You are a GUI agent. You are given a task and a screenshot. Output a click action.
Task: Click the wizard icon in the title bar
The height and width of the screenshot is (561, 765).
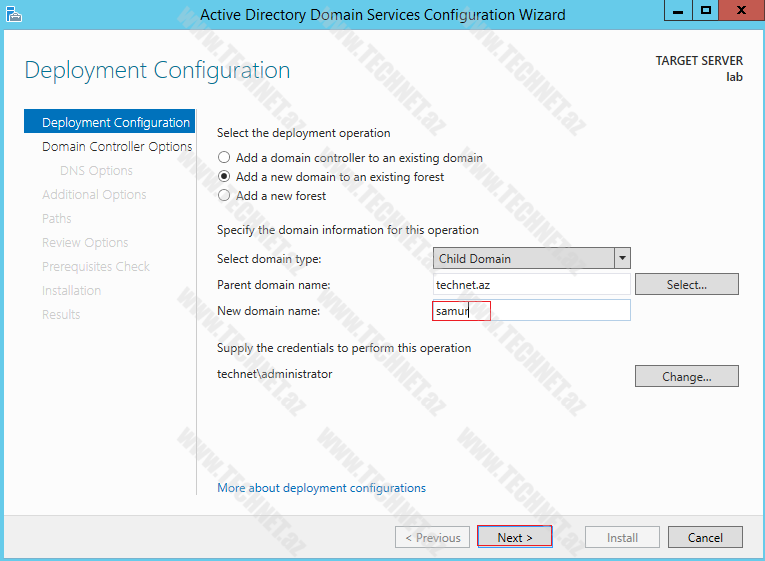tap(13, 14)
